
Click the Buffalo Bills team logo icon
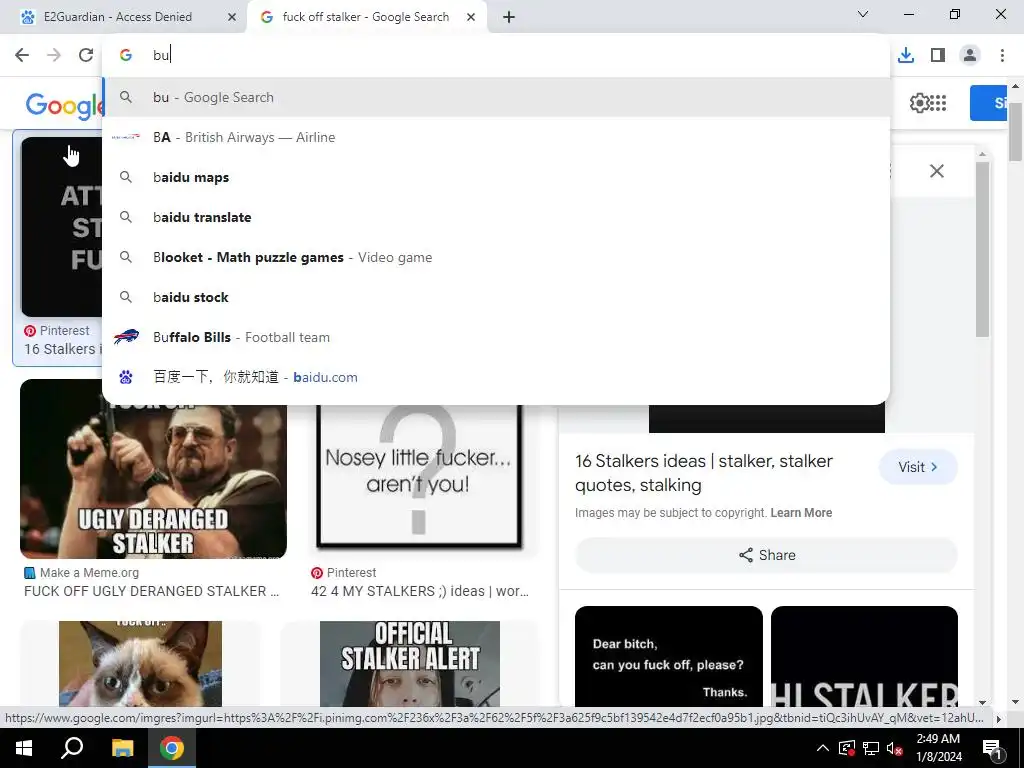tap(126, 337)
